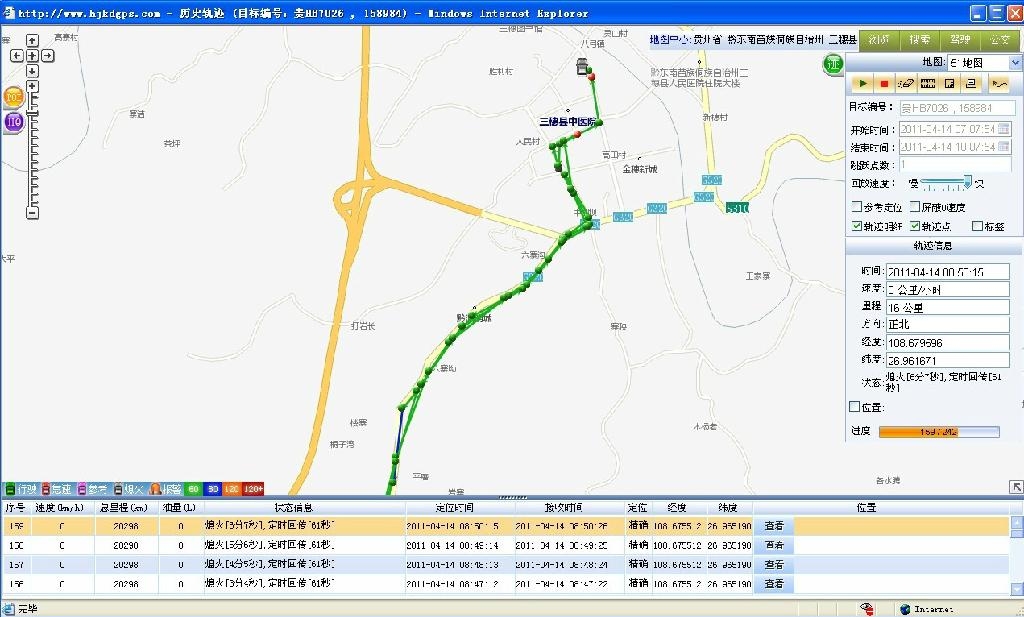Open the start time calendar picker
Viewport: 1024px width, 617px height.
coord(1004,129)
